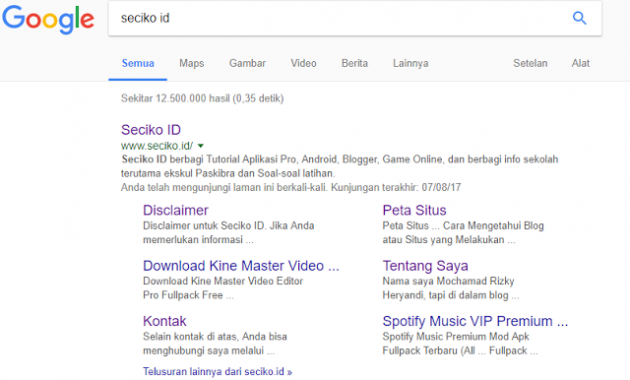Open the Setelan menu

coord(530,63)
